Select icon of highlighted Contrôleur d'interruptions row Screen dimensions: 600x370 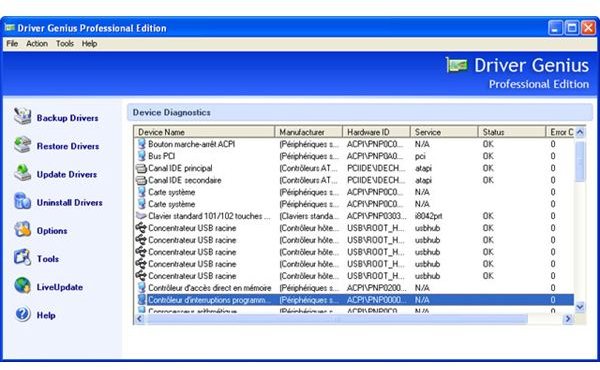click(x=142, y=300)
